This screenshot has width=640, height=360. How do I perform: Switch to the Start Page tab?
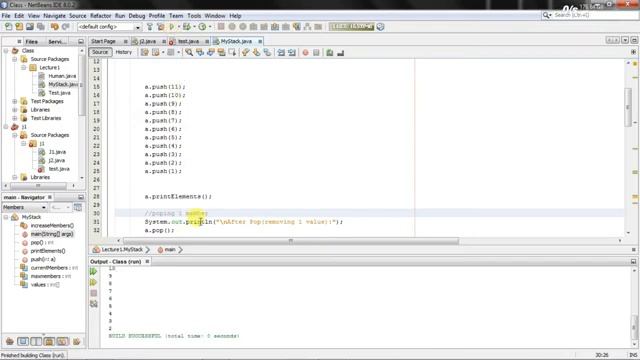103,41
